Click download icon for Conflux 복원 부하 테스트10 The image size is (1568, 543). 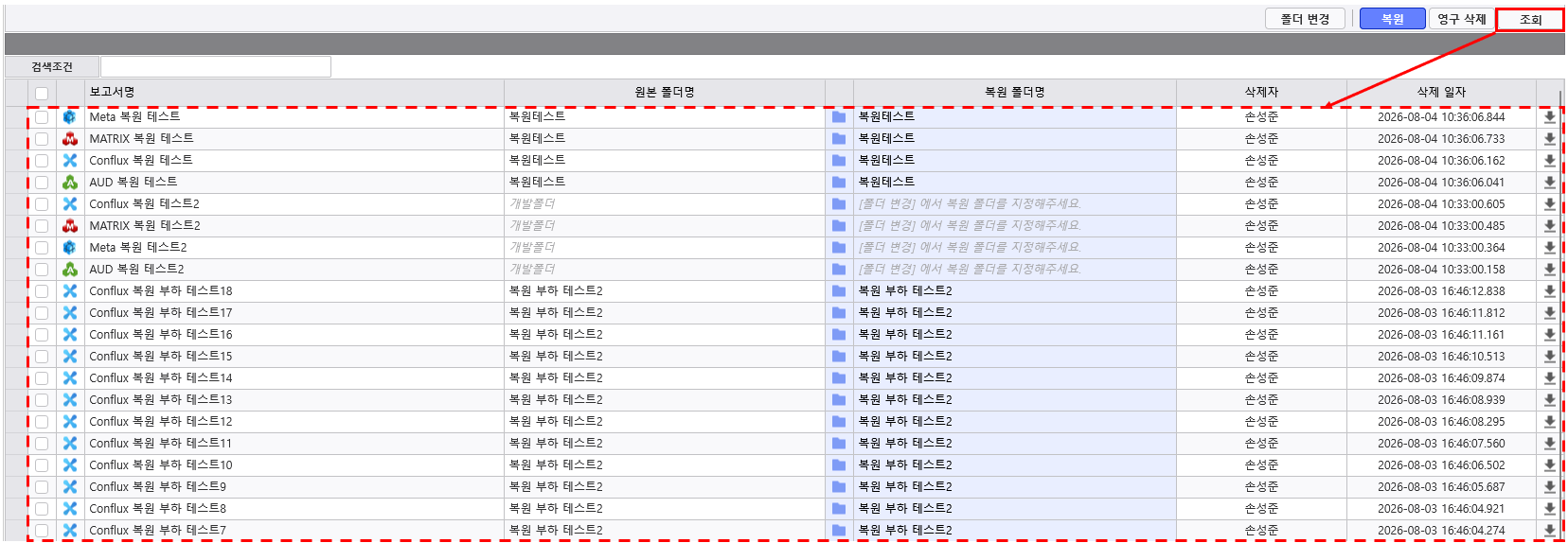point(1549,465)
